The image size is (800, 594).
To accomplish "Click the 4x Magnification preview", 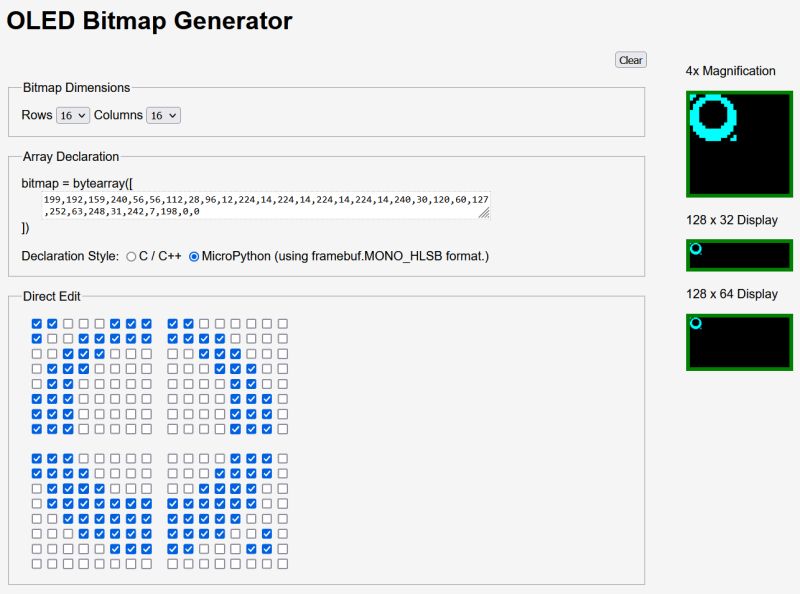I will click(740, 143).
